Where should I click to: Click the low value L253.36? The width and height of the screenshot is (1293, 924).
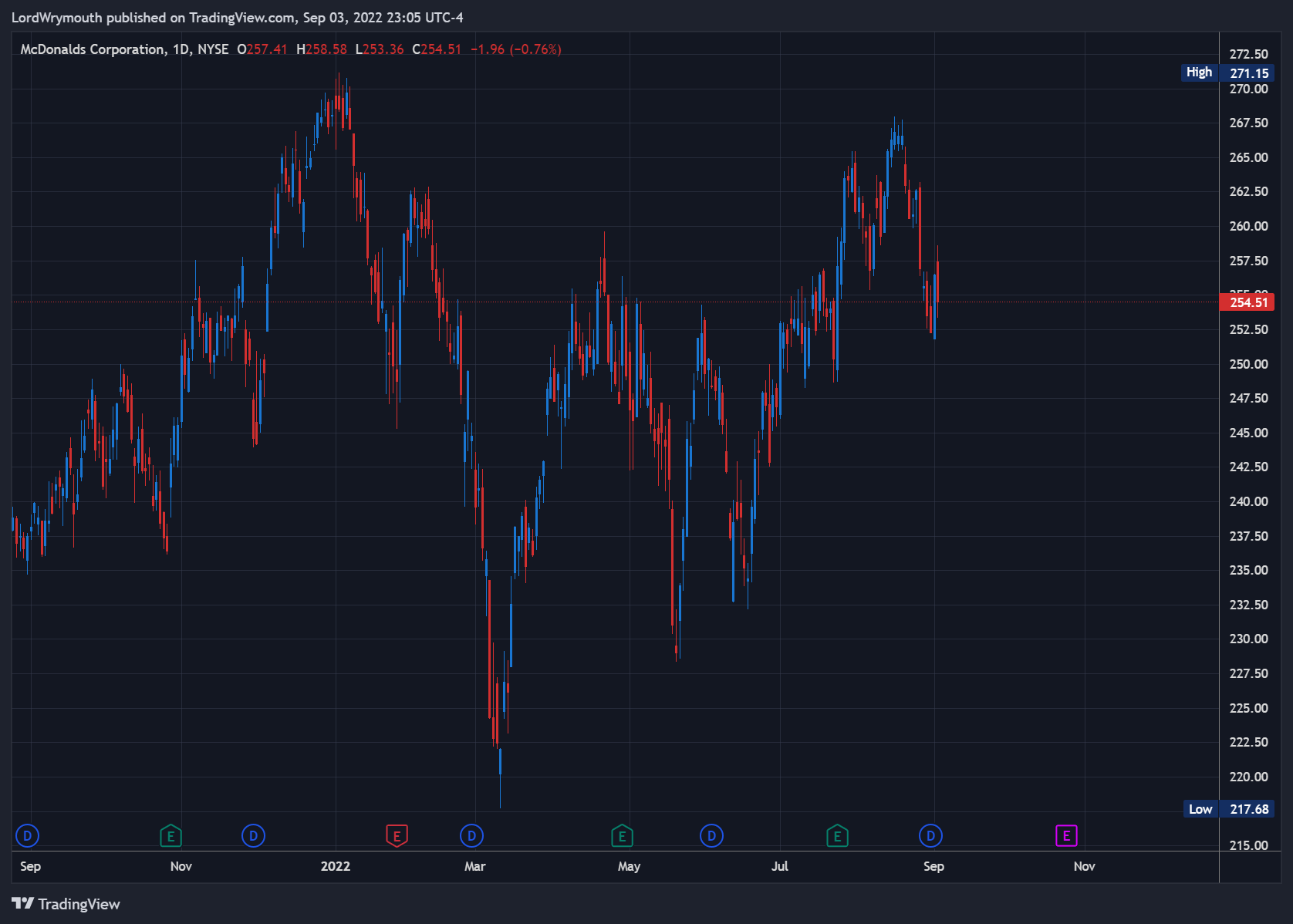[x=380, y=49]
